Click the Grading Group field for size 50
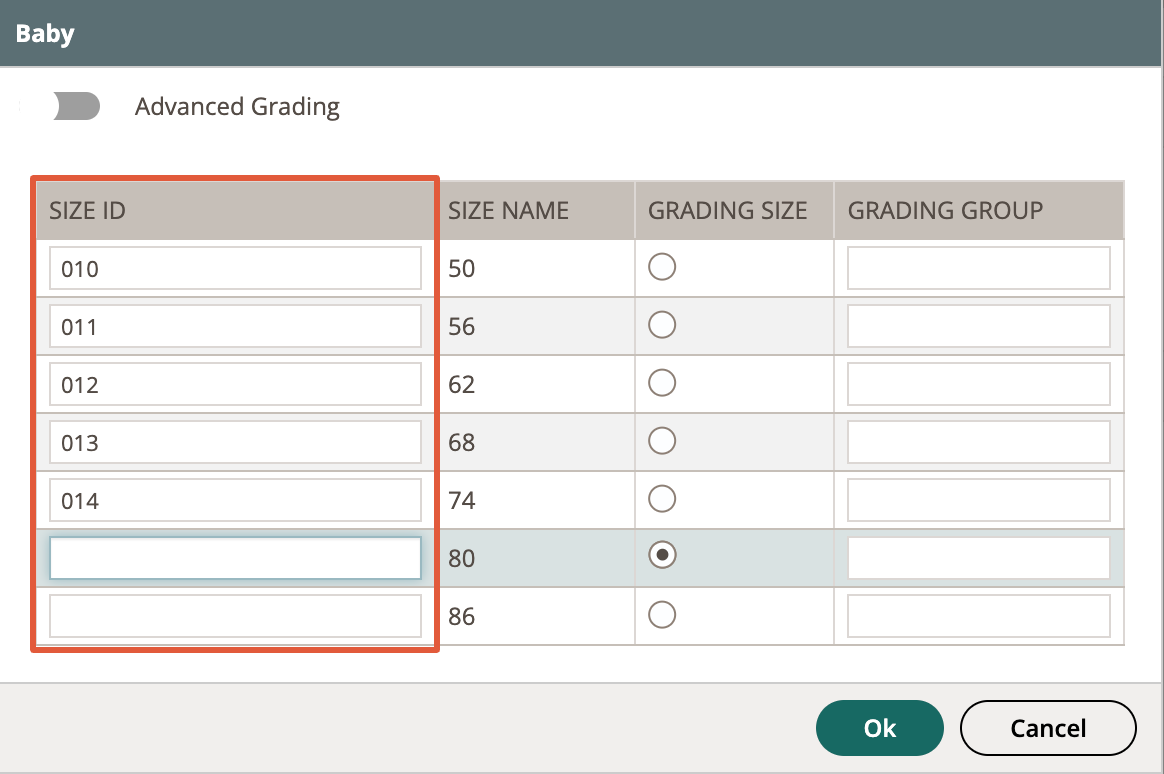Image resolution: width=1164 pixels, height=774 pixels. tap(978, 268)
